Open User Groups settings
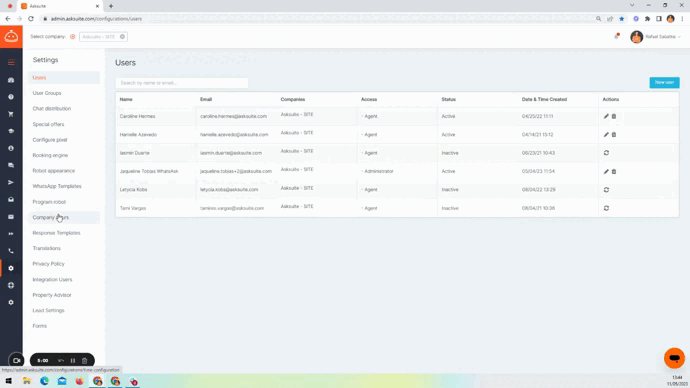This screenshot has height=388, width=690. (47, 93)
